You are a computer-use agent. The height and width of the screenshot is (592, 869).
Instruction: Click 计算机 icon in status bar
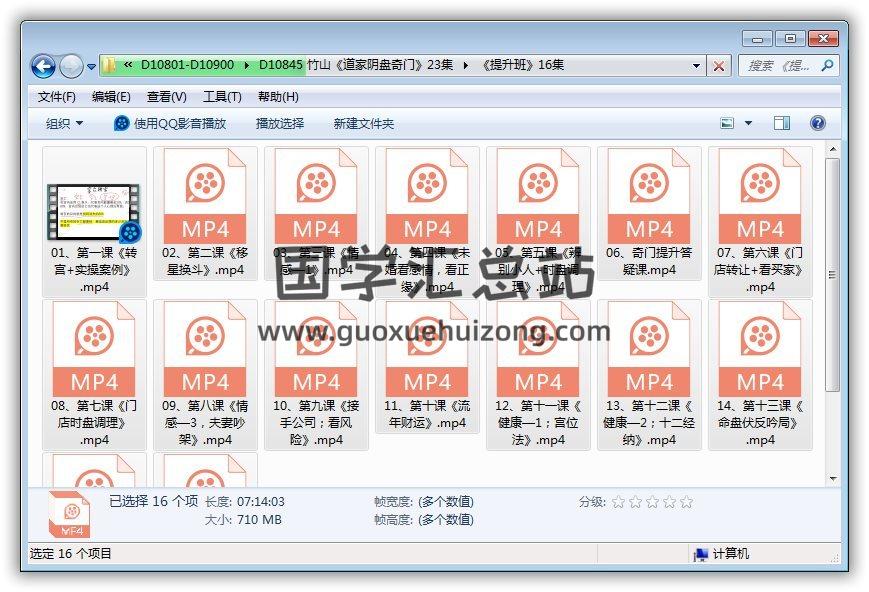(x=701, y=554)
